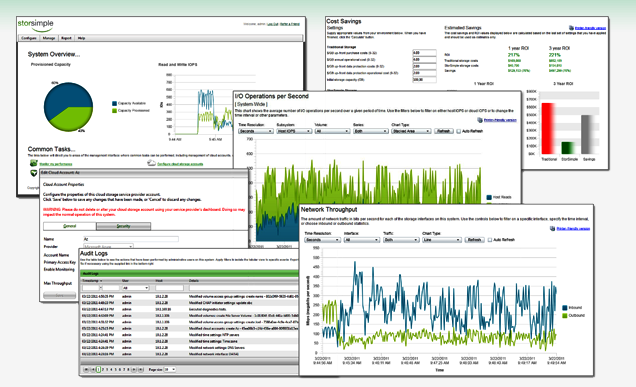Image resolution: width=636 pixels, height=387 pixels.
Task: Enable Auto Refresh in Network Throughput window
Action: [x=490, y=240]
